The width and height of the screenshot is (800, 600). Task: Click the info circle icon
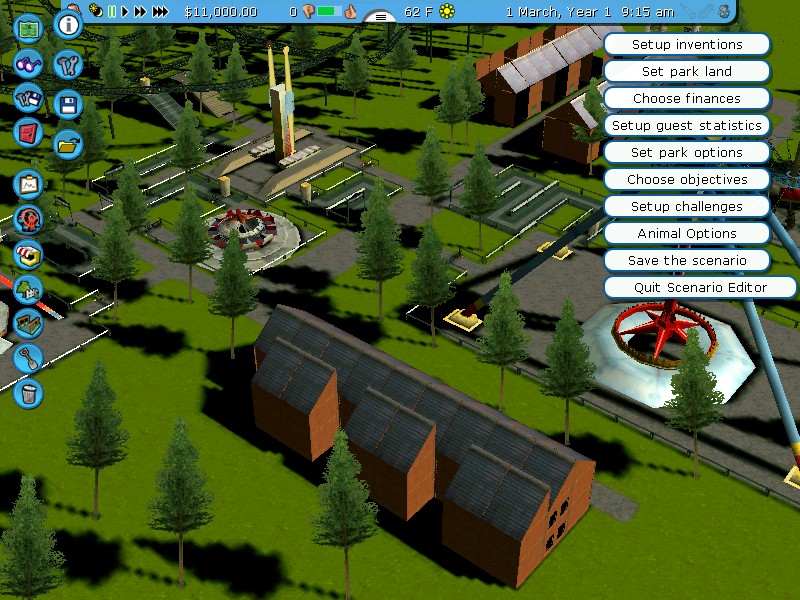68,24
